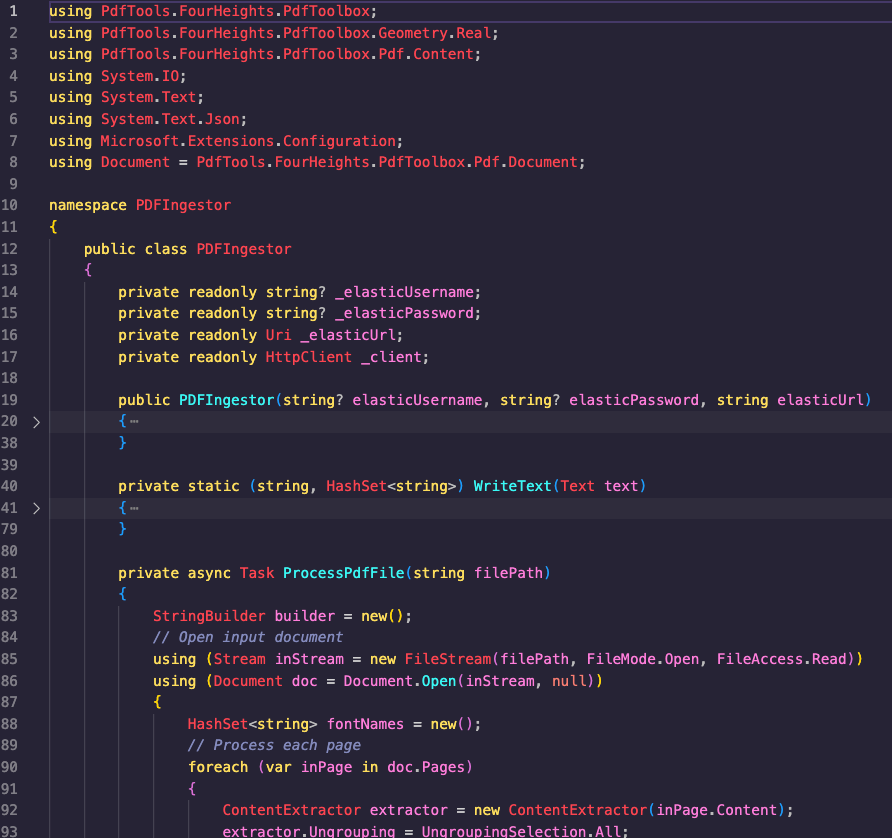Click the 'ProcessPdfFile' method name
This screenshot has width=892, height=838.
click(x=344, y=573)
